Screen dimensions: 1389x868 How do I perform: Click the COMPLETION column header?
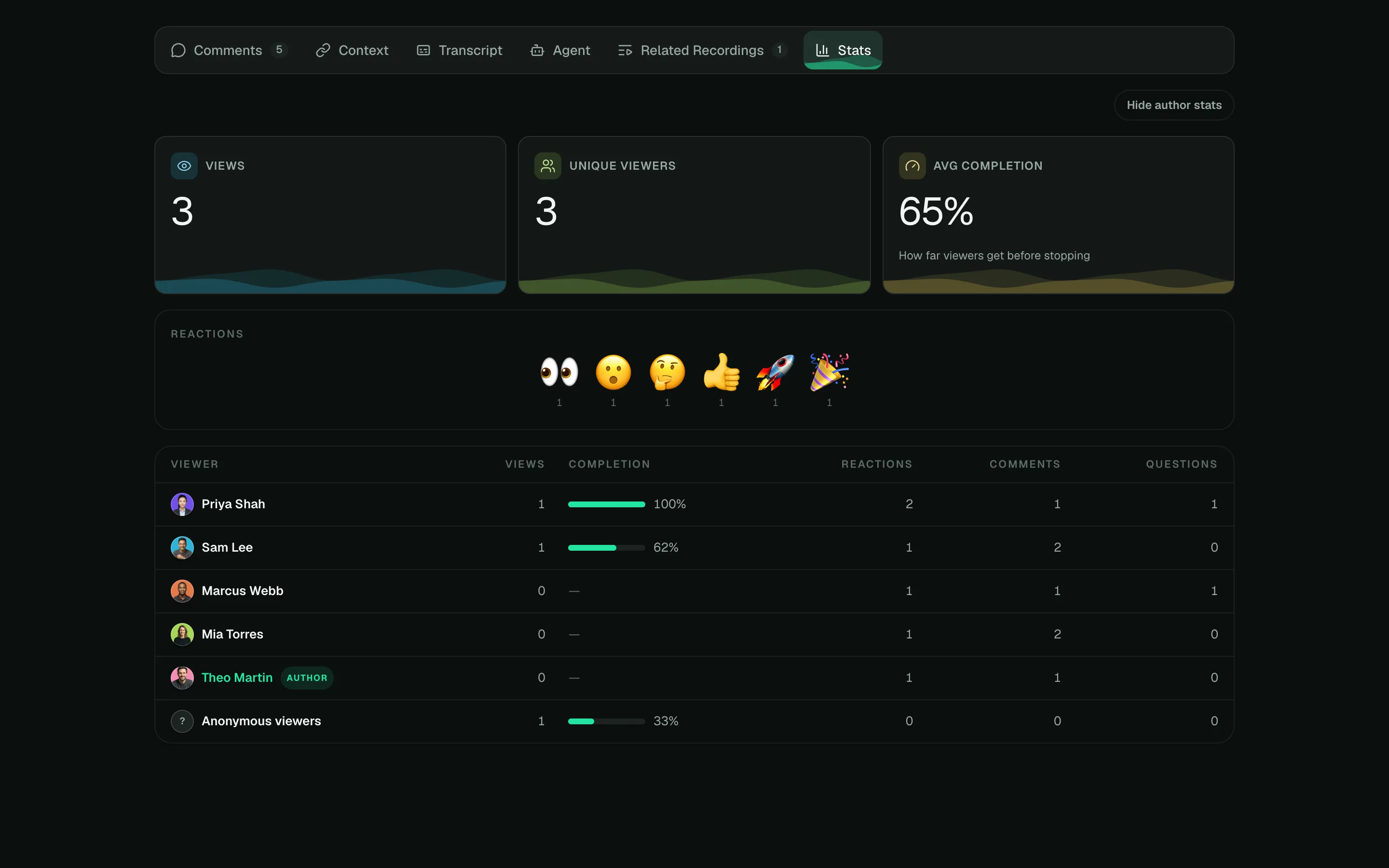(x=609, y=464)
